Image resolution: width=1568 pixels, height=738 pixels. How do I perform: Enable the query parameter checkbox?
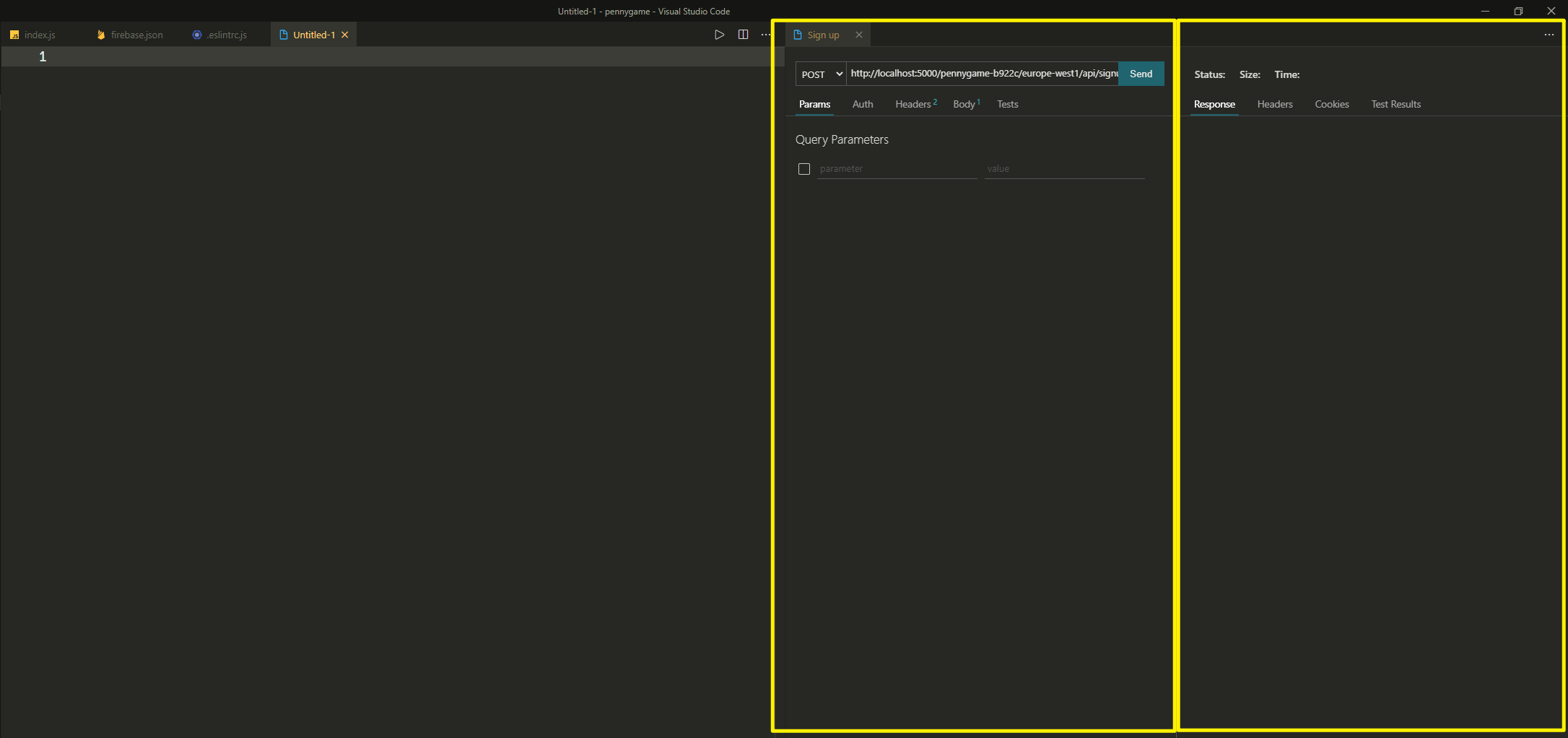804,168
